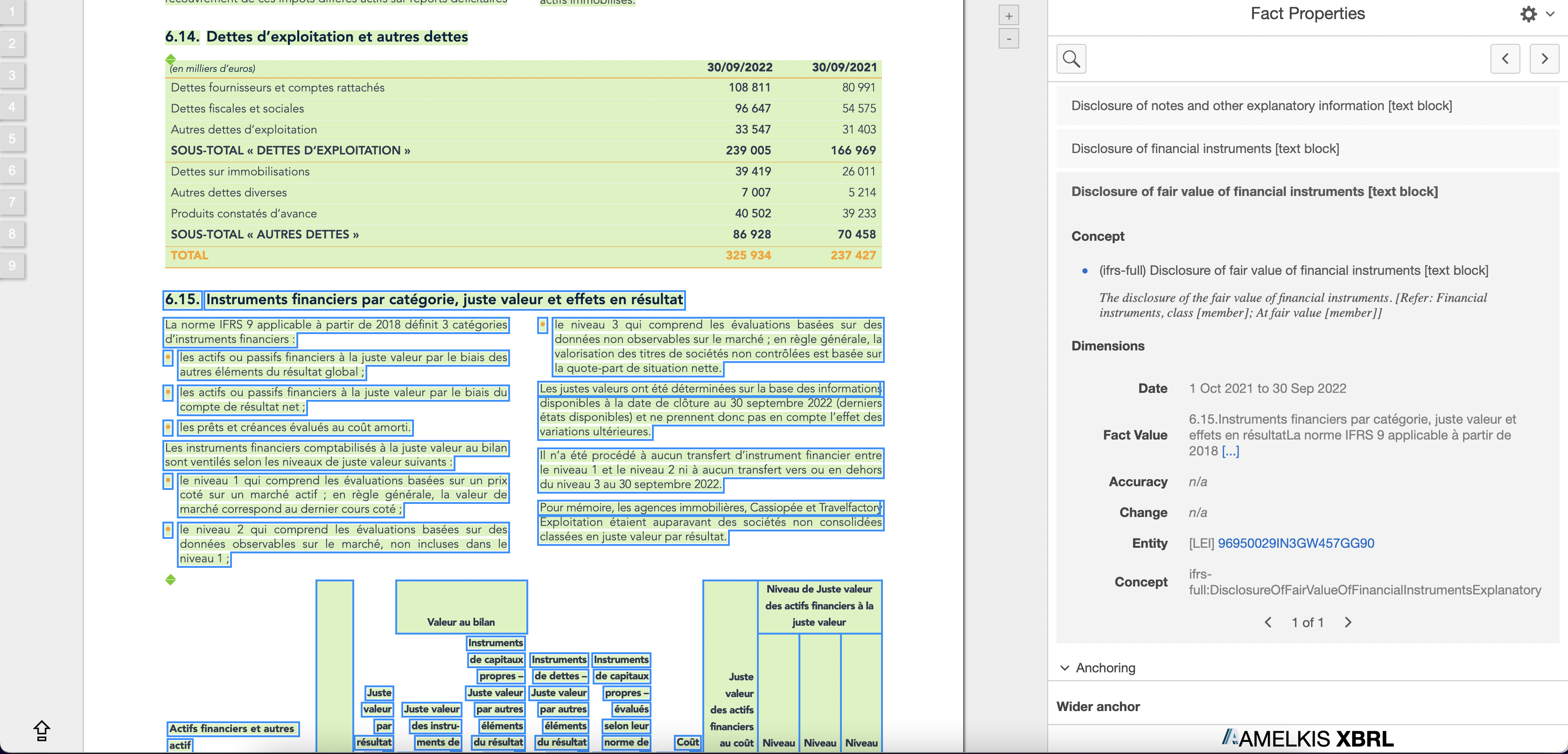Expand truncated fact value via [...] link
Screen dimensions: 1568x754
click(1230, 451)
